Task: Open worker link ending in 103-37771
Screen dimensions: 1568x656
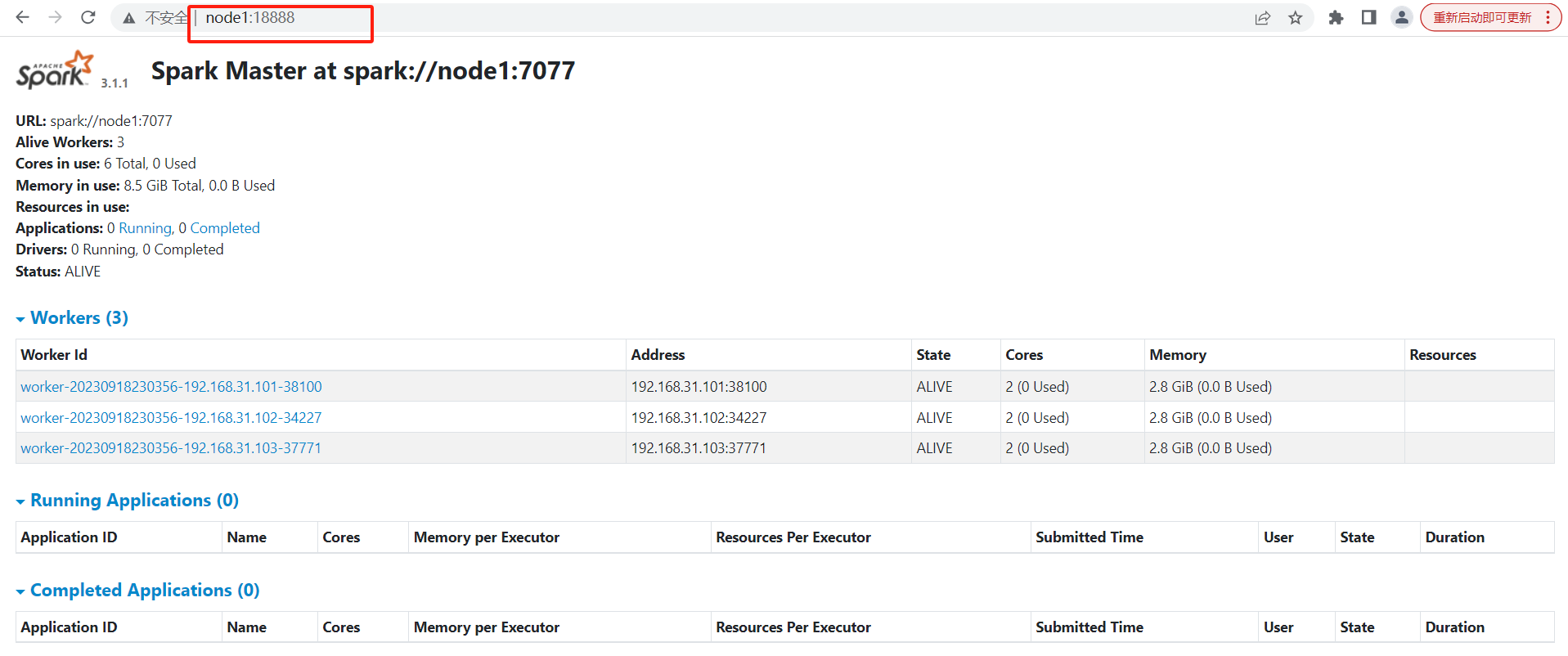Action: coord(171,448)
